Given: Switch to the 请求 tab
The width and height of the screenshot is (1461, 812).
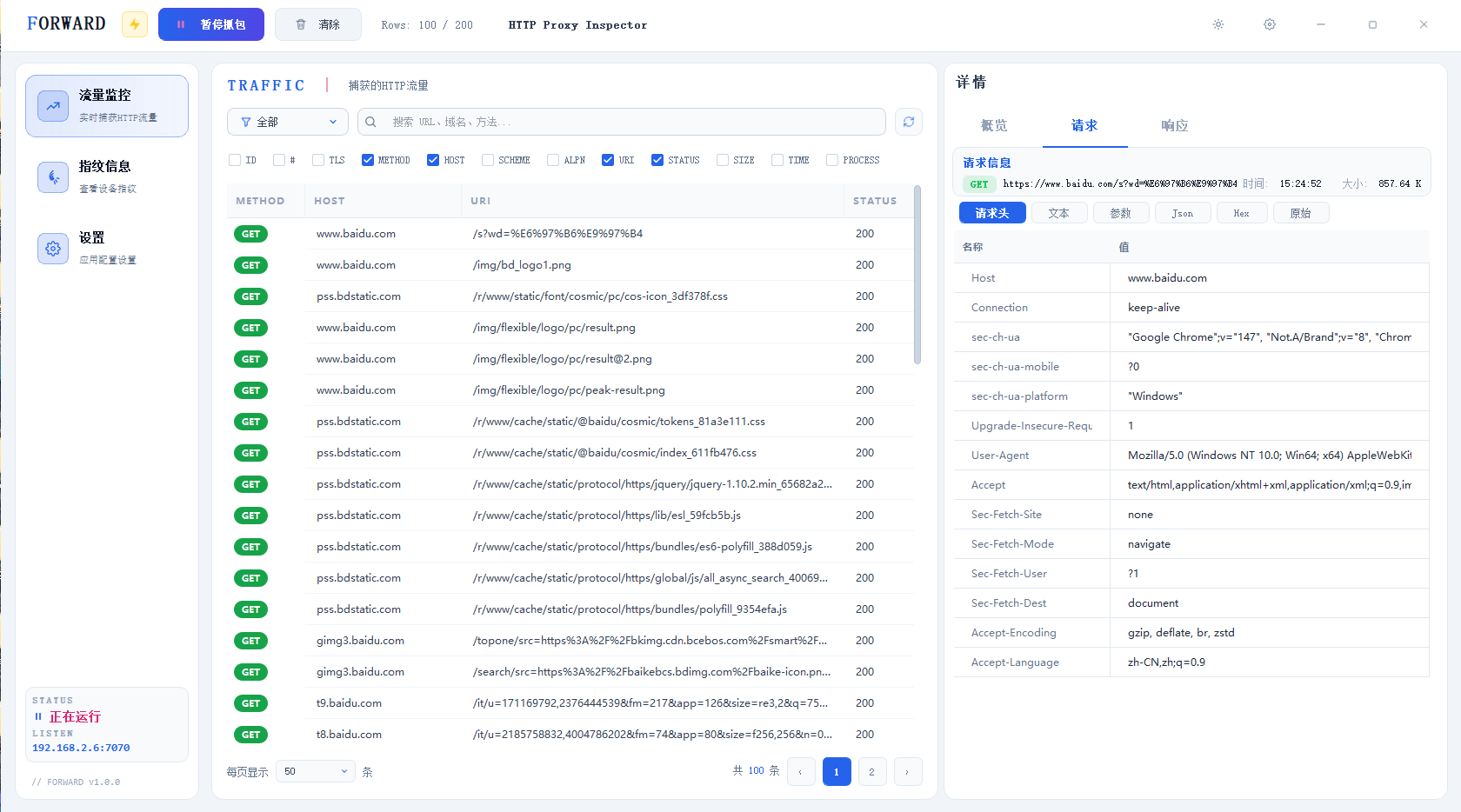Looking at the screenshot, I should pyautogui.click(x=1084, y=126).
